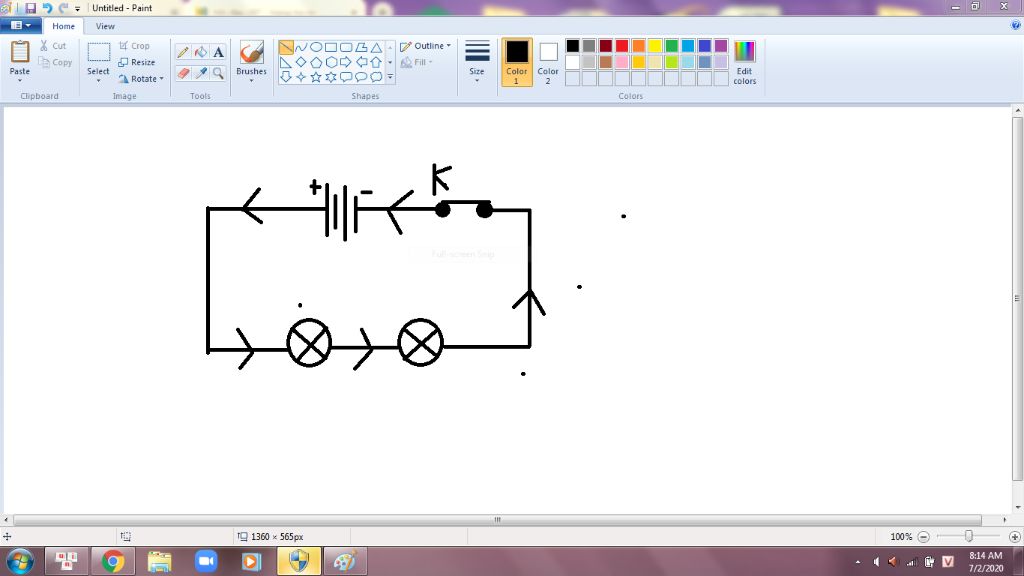
Task: Click the zoom out minus button
Action: tap(923, 537)
